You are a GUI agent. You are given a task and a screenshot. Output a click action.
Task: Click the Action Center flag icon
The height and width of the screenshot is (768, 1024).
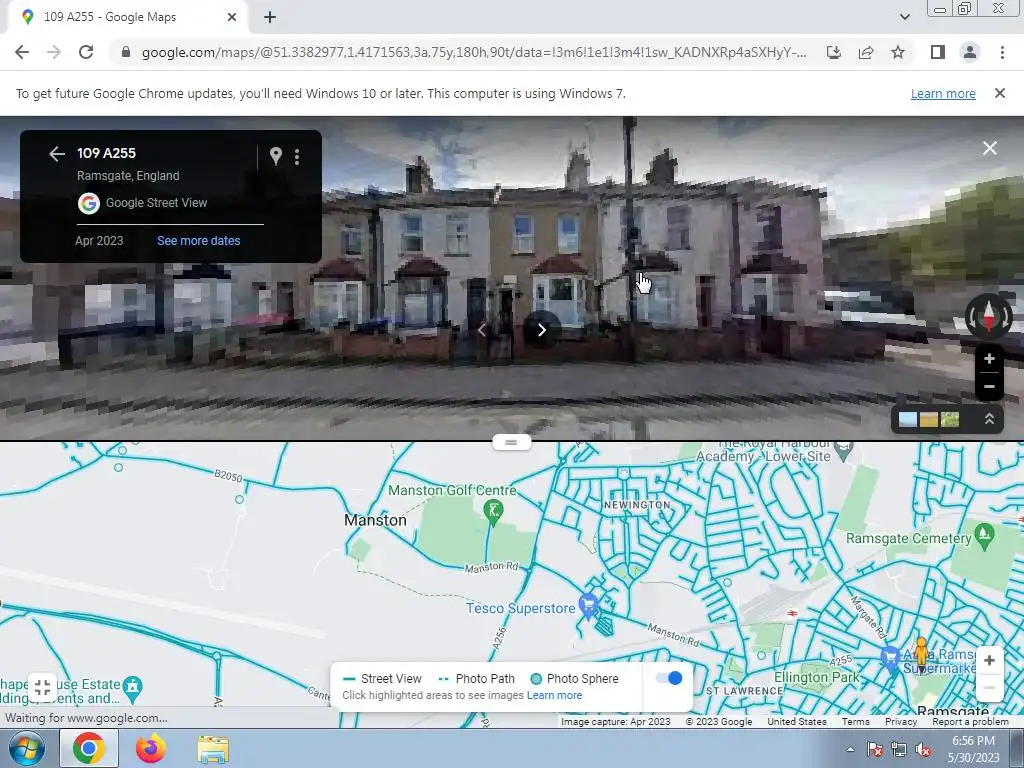874,750
